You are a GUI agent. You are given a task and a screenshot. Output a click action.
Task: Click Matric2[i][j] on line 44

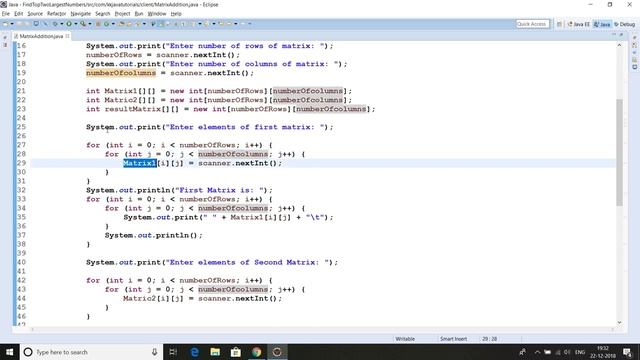[153, 298]
